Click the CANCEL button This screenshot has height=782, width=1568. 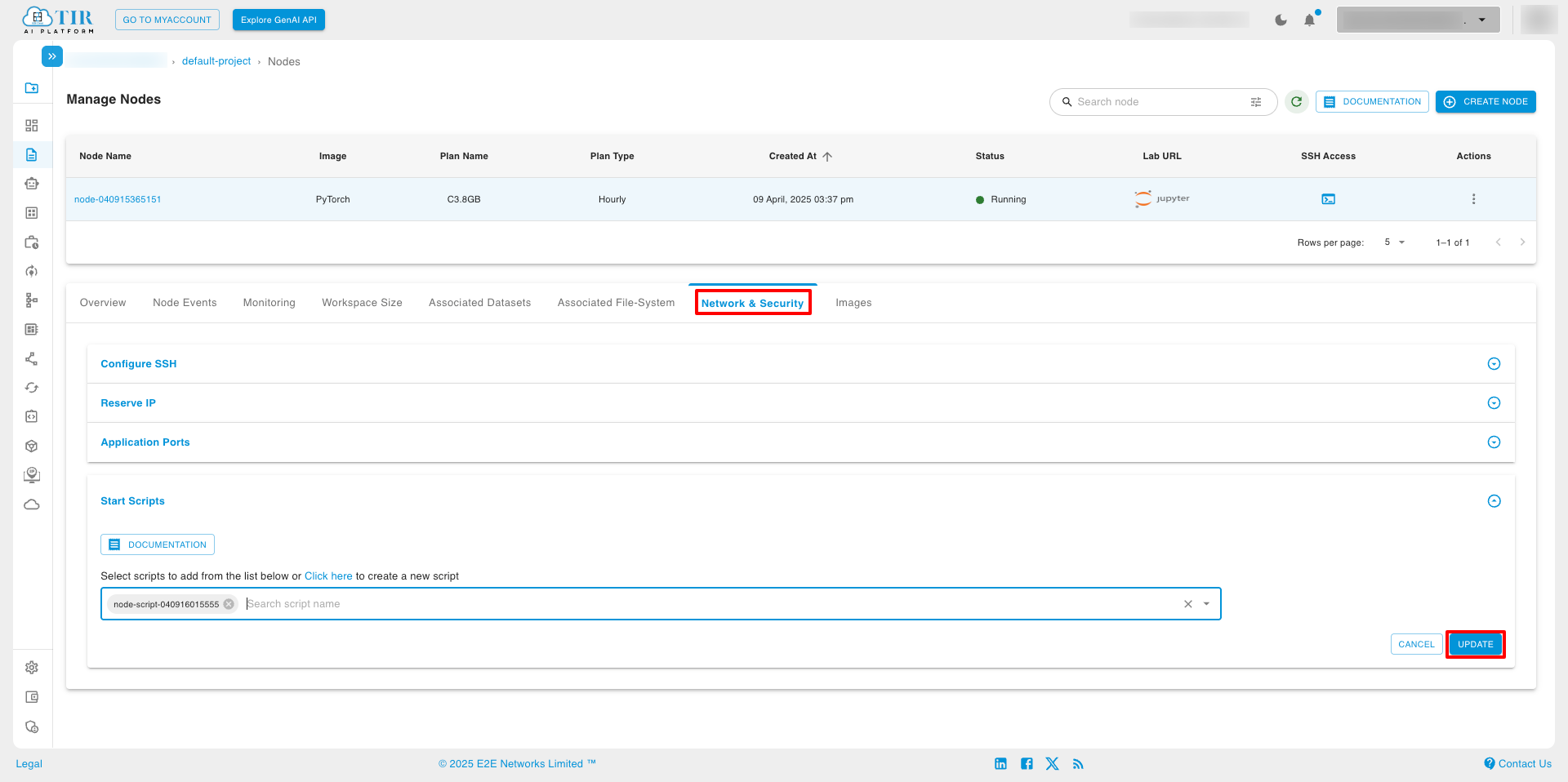pos(1416,644)
